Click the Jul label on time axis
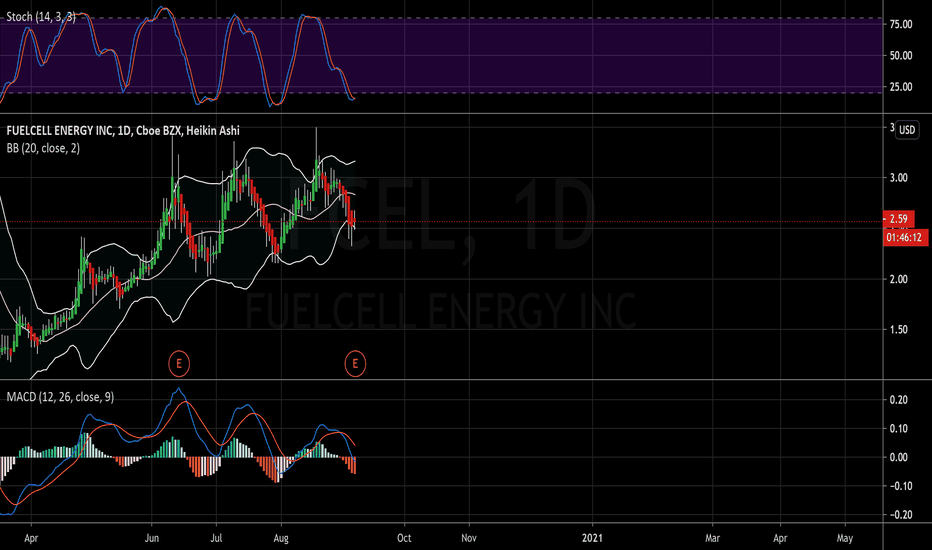The image size is (932, 550). (216, 539)
